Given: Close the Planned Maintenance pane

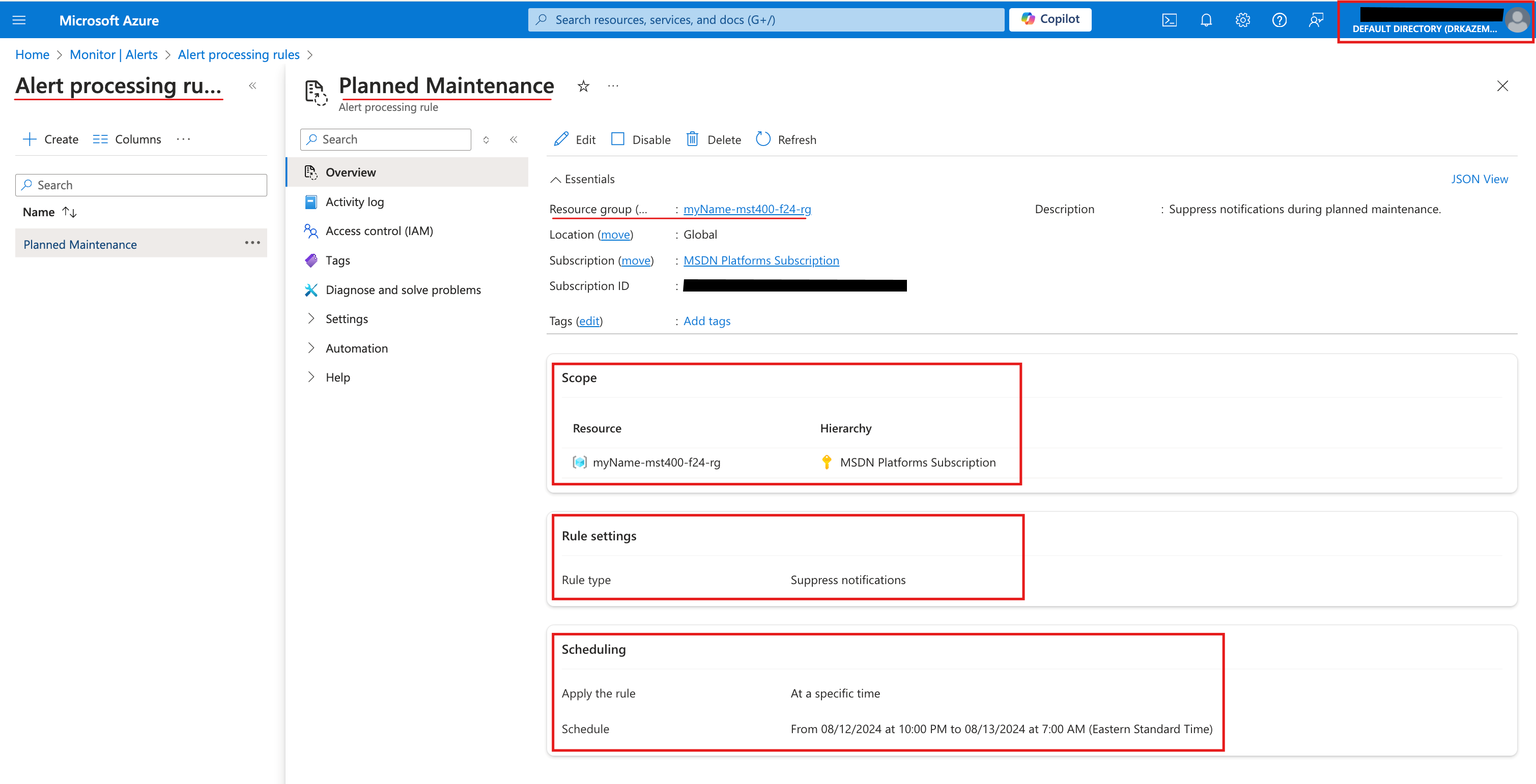Looking at the screenshot, I should [x=1502, y=86].
